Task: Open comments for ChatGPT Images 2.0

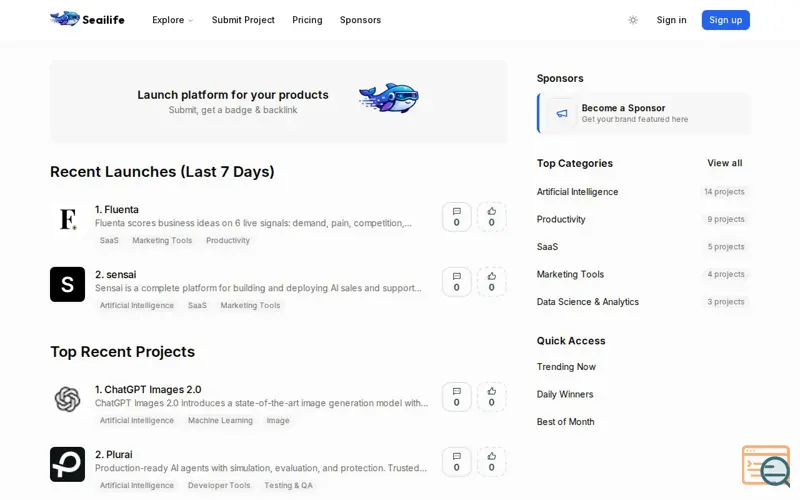Action: pyautogui.click(x=456, y=396)
